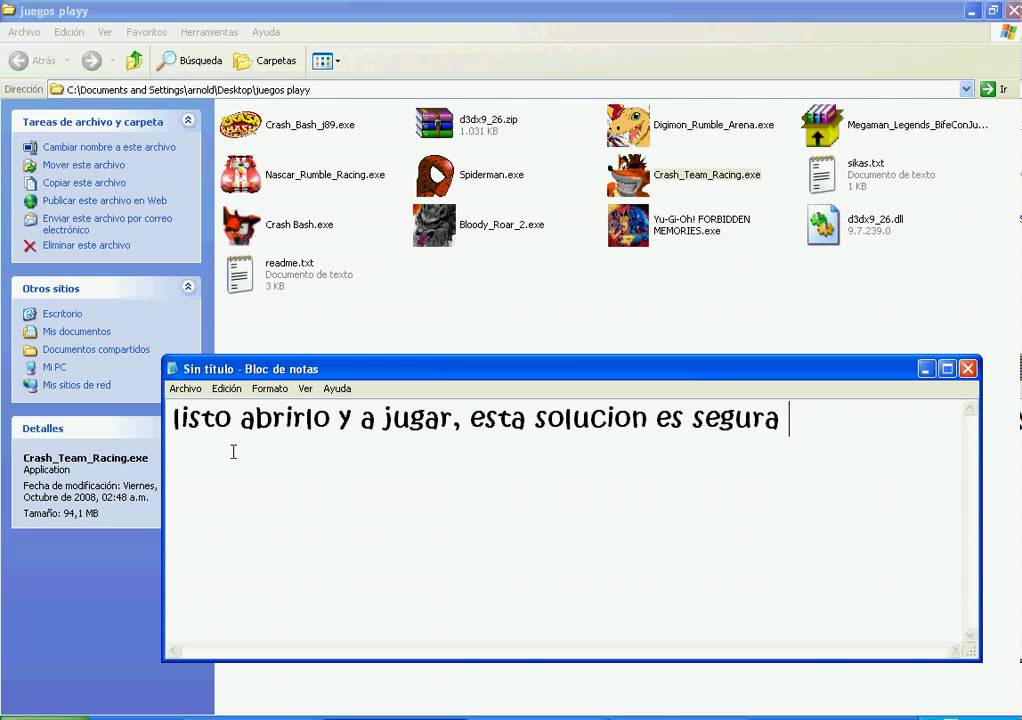This screenshot has width=1022, height=720.
Task: Collapse the Tareas de archivo y carpeta panel
Action: pyautogui.click(x=188, y=121)
